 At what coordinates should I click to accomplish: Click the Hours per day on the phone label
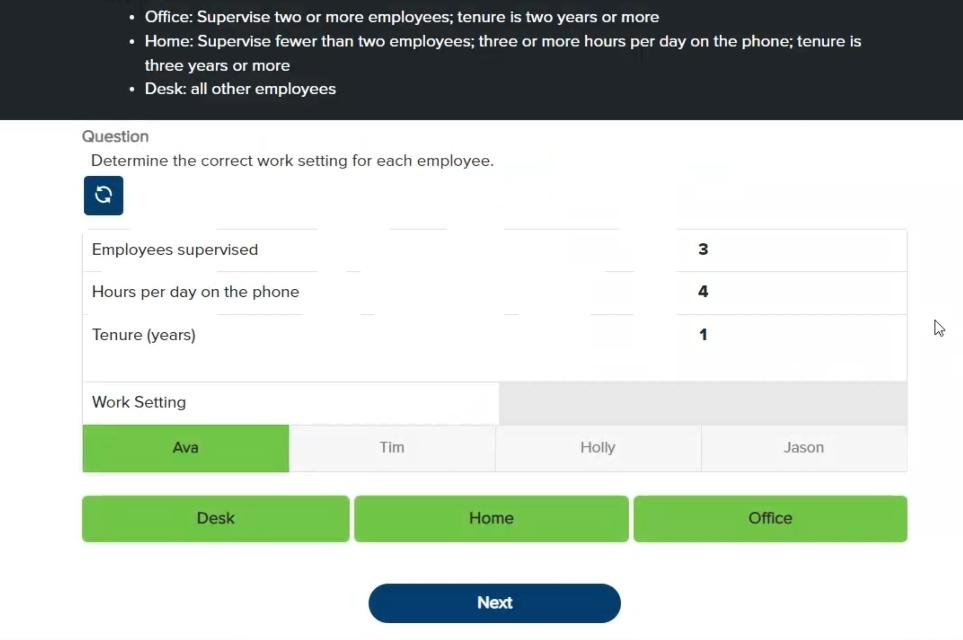pos(195,291)
